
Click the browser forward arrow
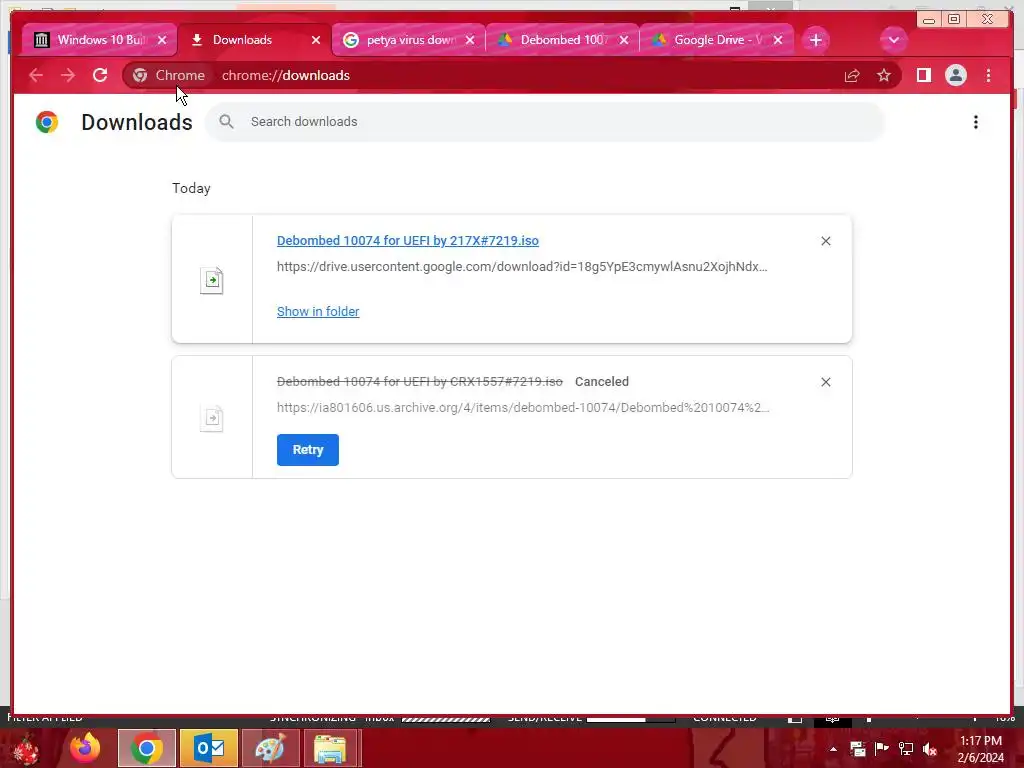(68, 76)
